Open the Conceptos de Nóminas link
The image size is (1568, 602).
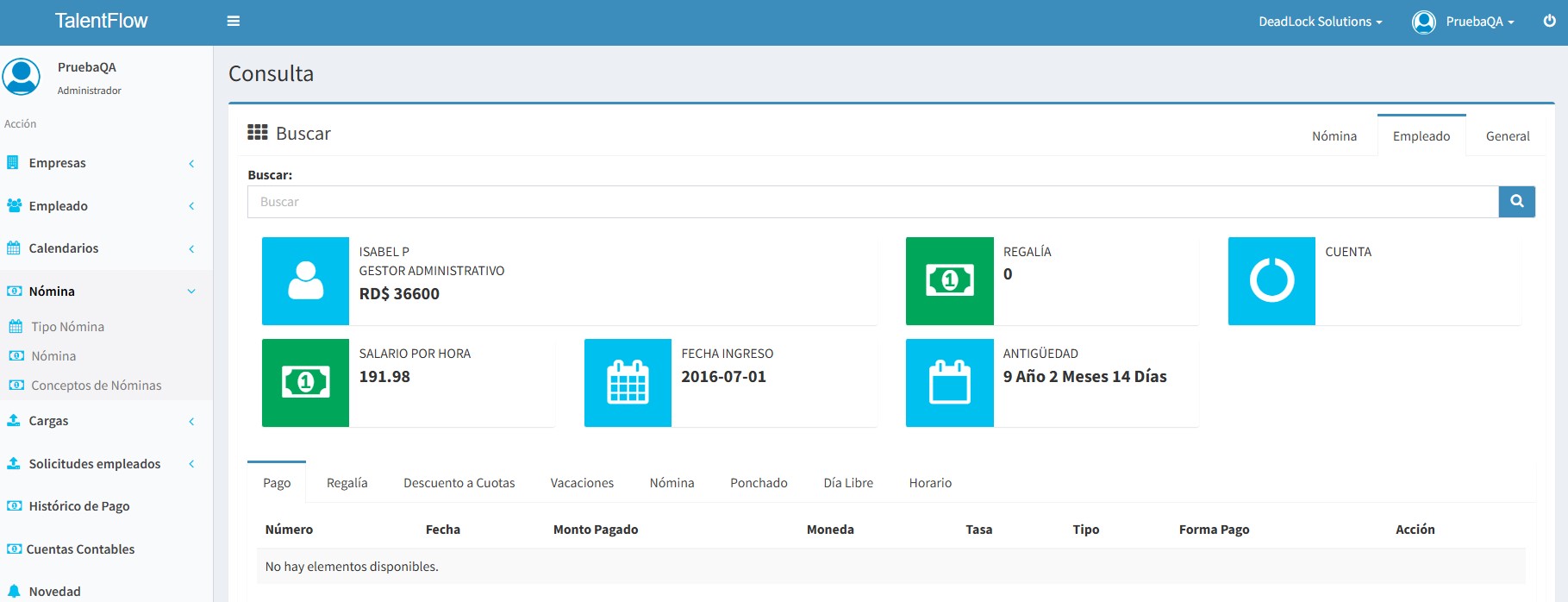click(97, 385)
